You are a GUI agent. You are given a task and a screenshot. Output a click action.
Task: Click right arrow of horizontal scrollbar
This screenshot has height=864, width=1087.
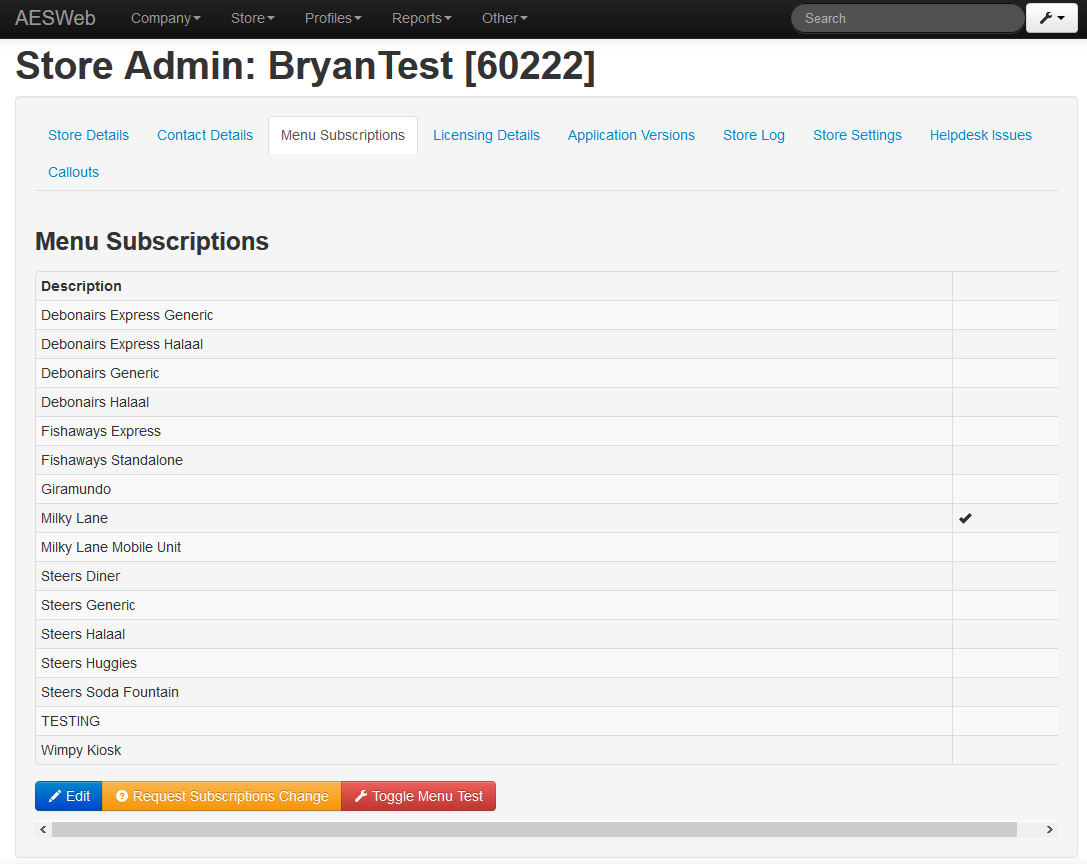point(1050,829)
